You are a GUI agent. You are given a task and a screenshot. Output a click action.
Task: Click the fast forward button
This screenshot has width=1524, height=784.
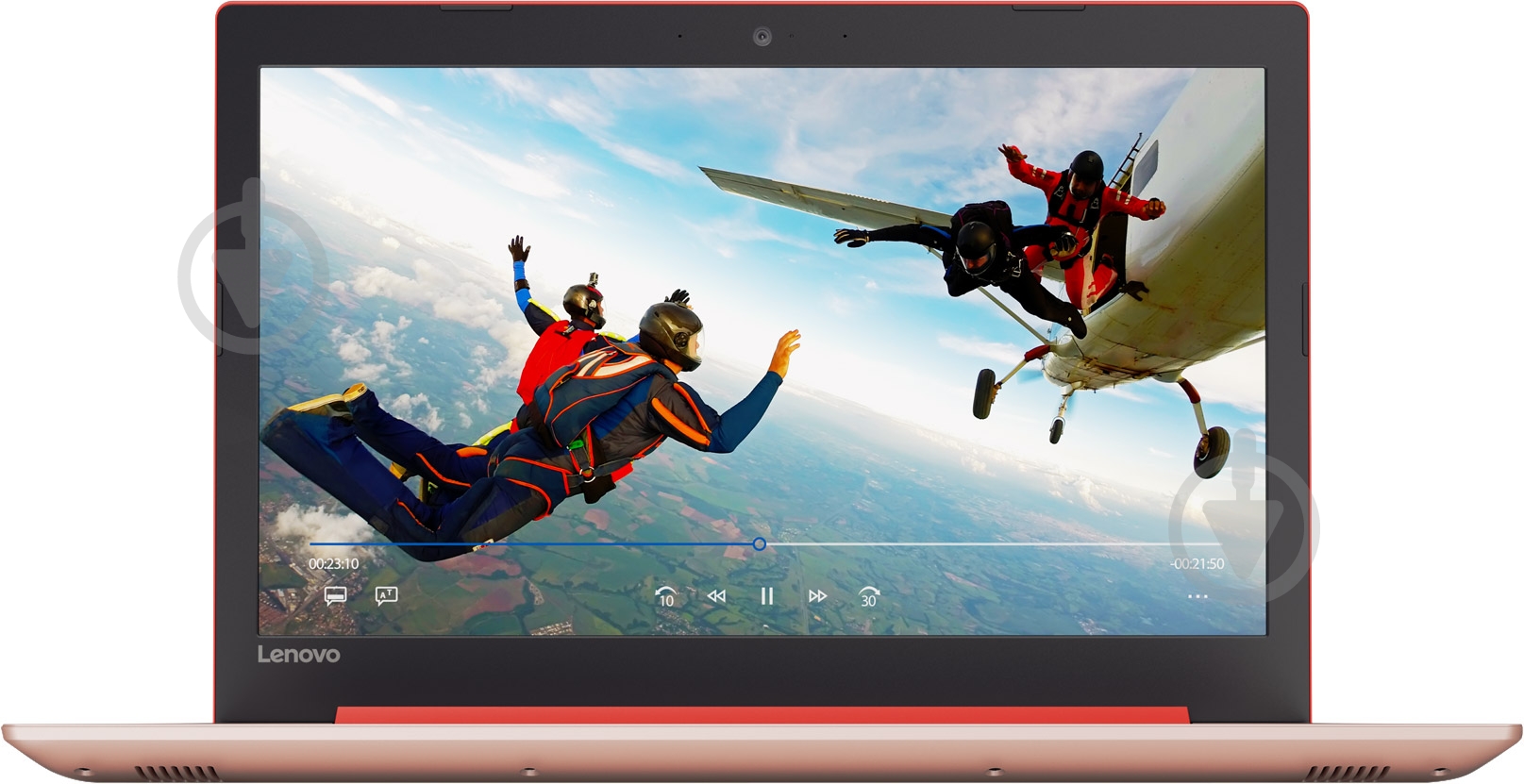coord(817,595)
